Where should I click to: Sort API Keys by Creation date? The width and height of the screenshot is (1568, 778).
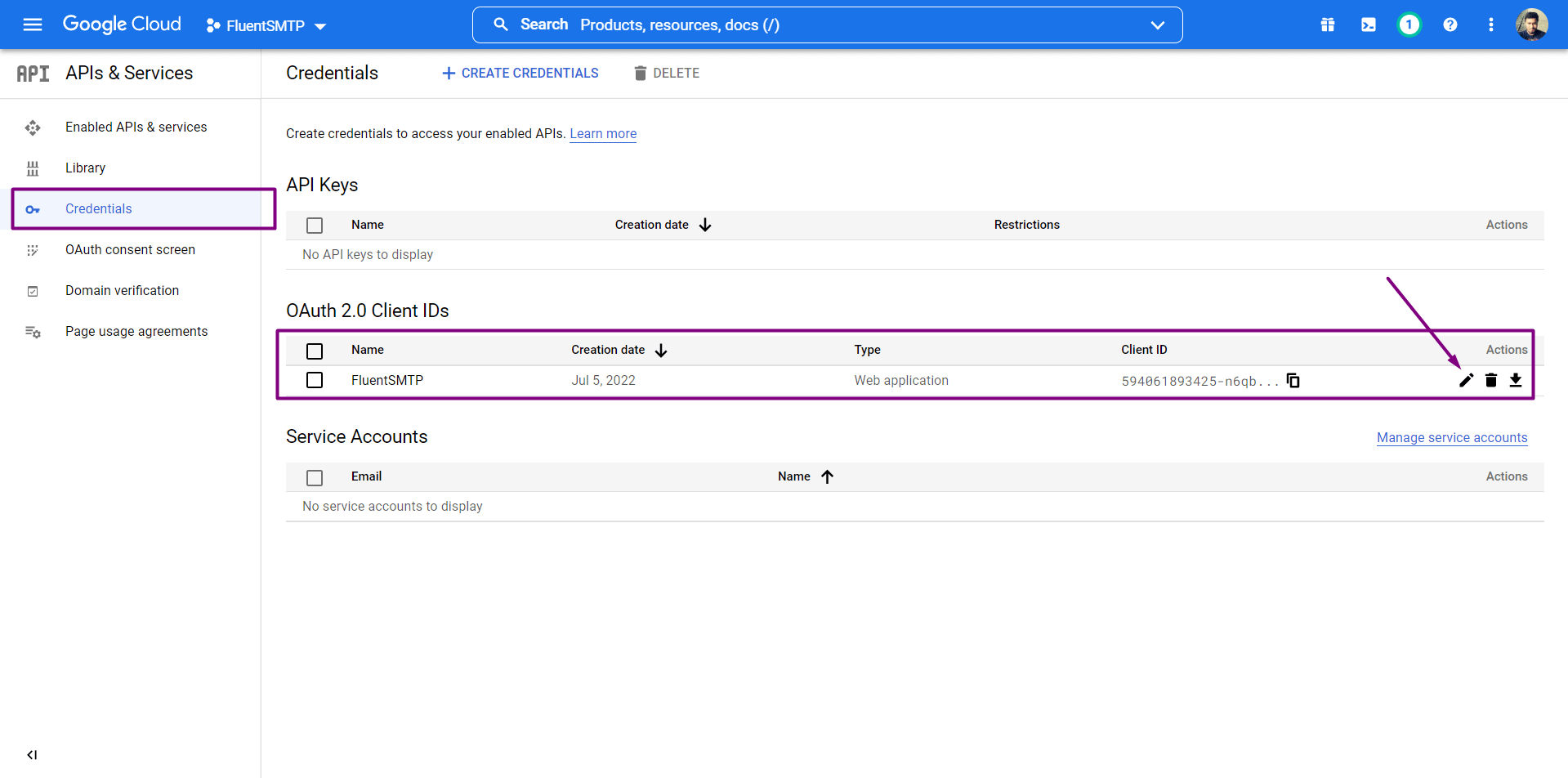[663, 225]
